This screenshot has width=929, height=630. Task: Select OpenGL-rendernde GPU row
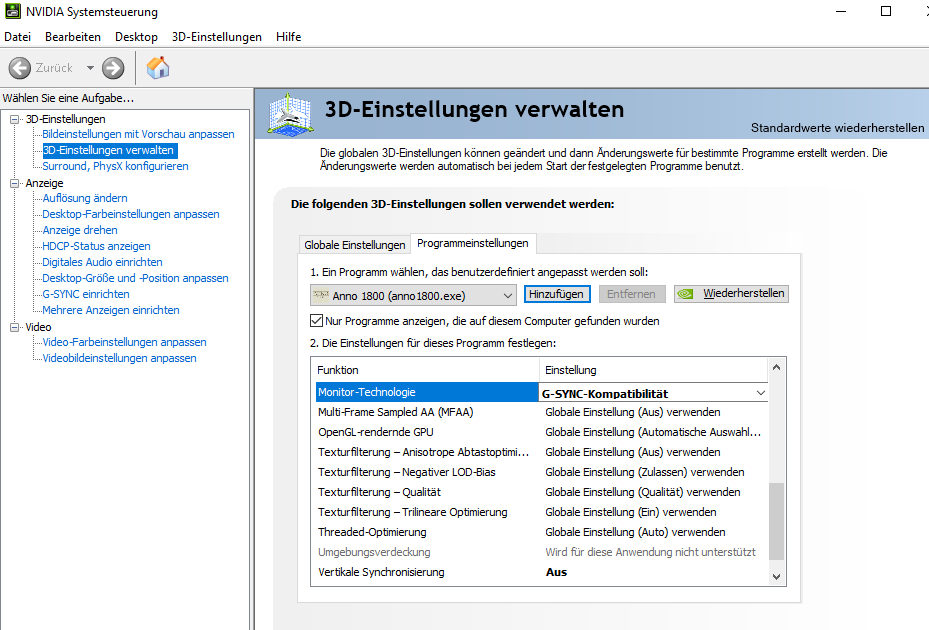click(542, 432)
